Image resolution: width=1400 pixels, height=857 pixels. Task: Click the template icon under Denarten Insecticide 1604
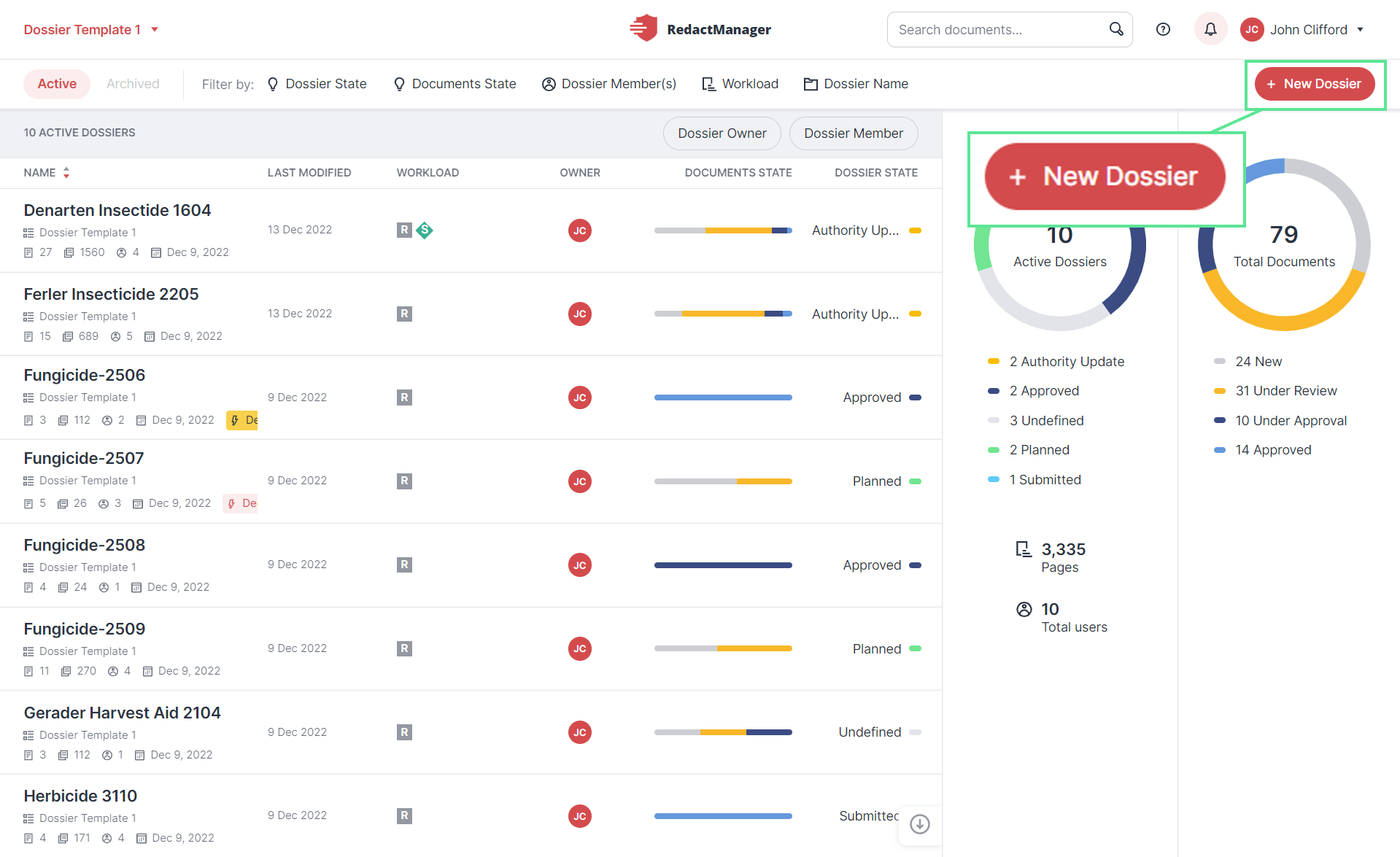28,233
